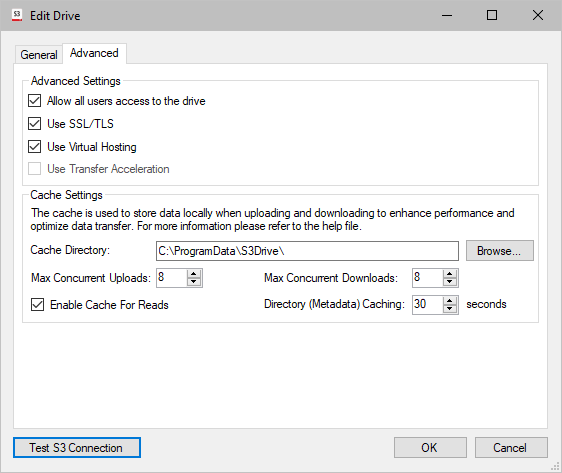This screenshot has height=473, width=562.
Task: Uncheck the Use SSL/TLS checkbox
Action: (34, 124)
